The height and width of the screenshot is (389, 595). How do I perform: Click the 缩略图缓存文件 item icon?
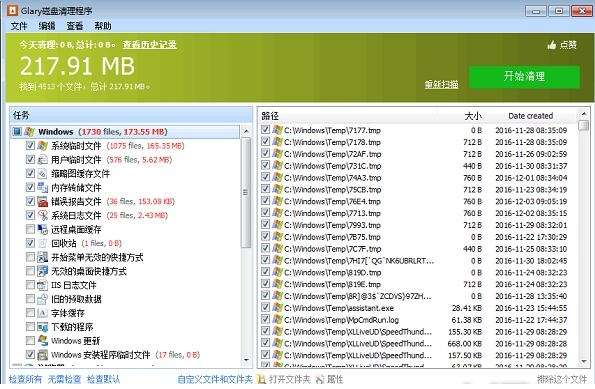point(42,174)
